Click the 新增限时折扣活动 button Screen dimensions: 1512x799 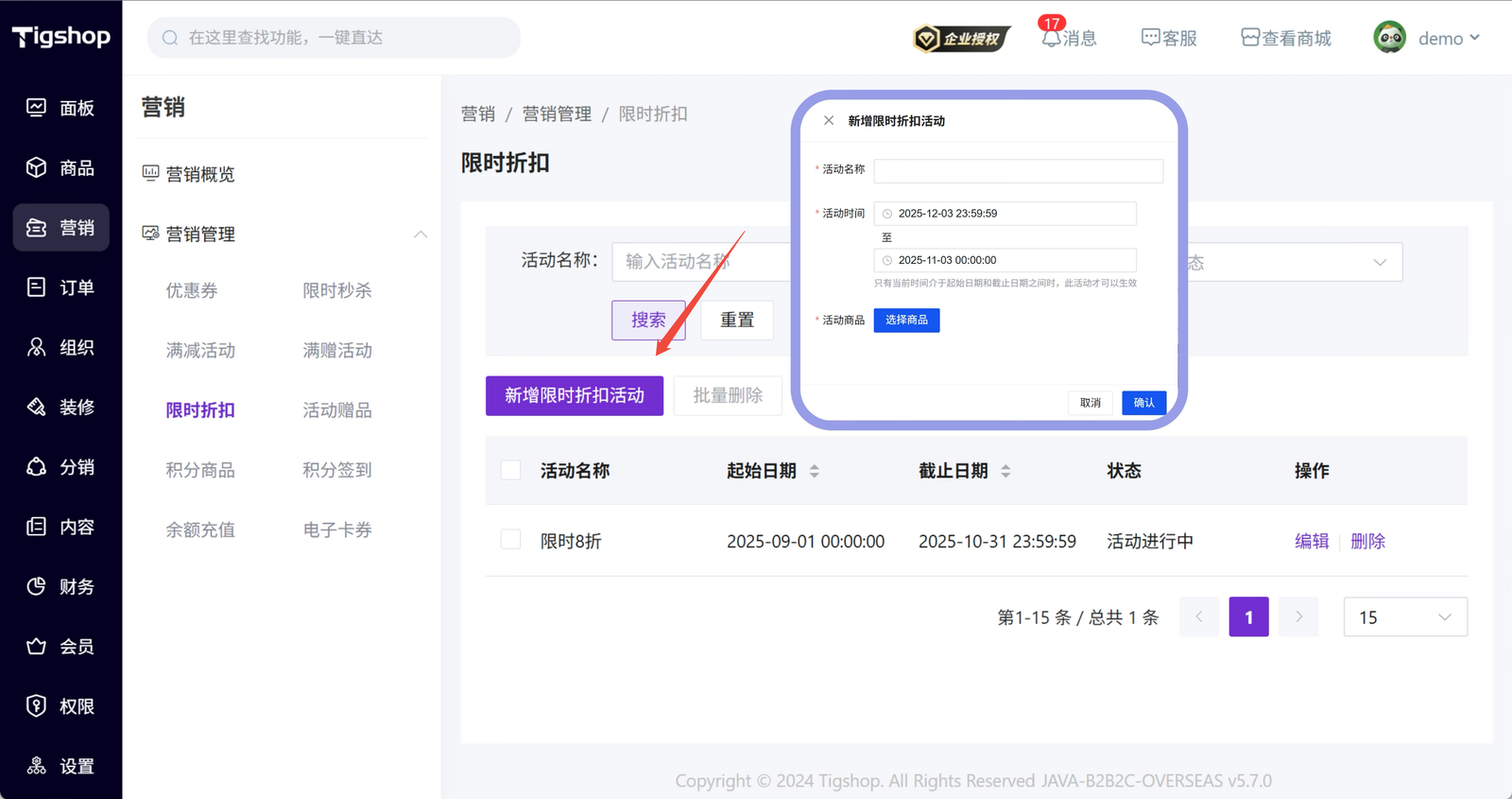pos(575,395)
